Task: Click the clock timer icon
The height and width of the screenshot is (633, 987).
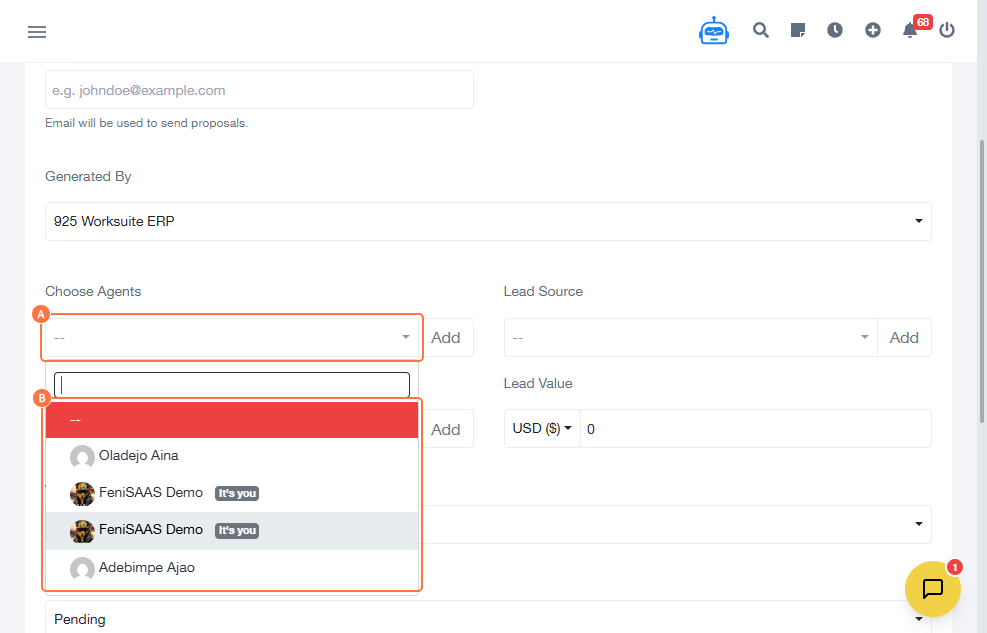Action: pos(835,30)
